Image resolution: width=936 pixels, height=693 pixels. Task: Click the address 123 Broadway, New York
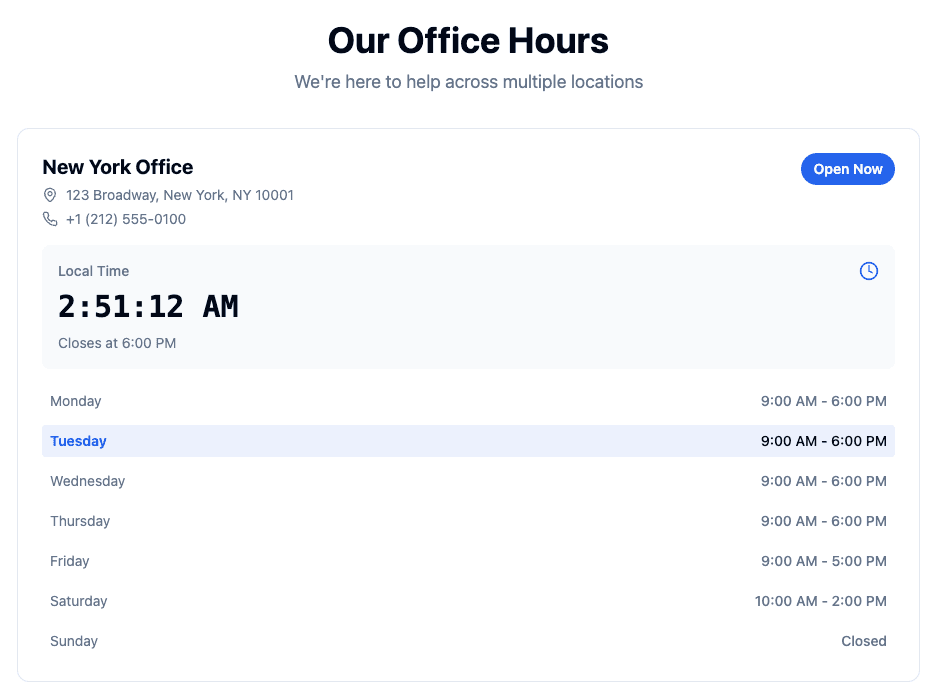click(179, 195)
